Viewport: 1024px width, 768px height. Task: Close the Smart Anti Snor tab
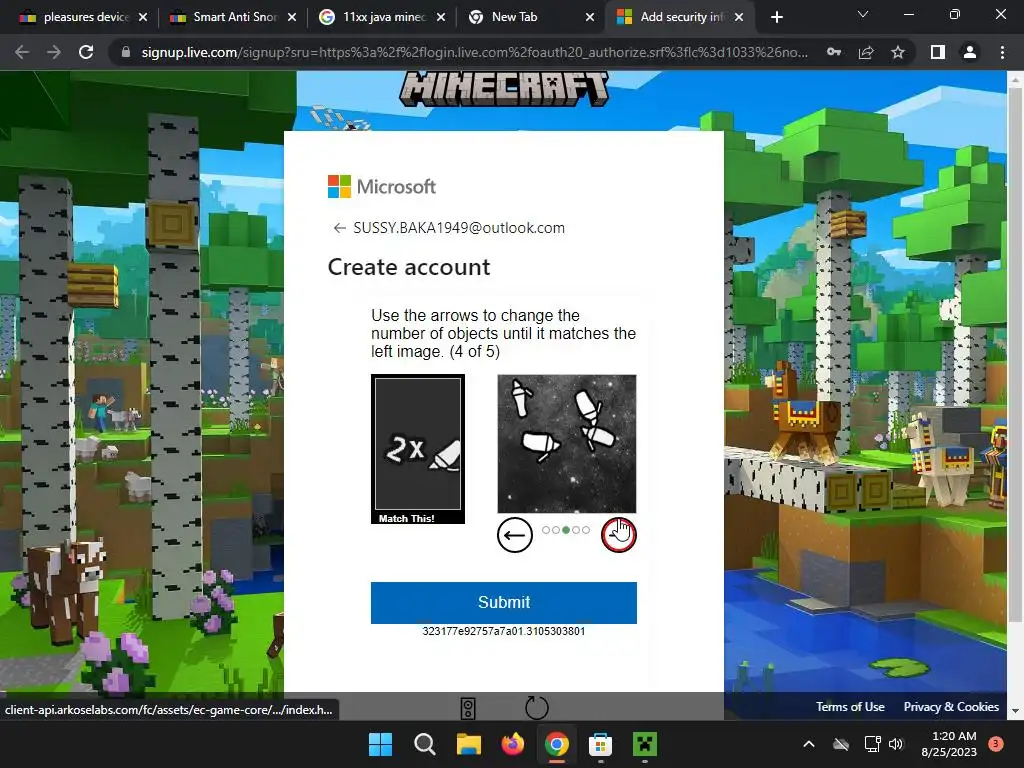coord(292,18)
